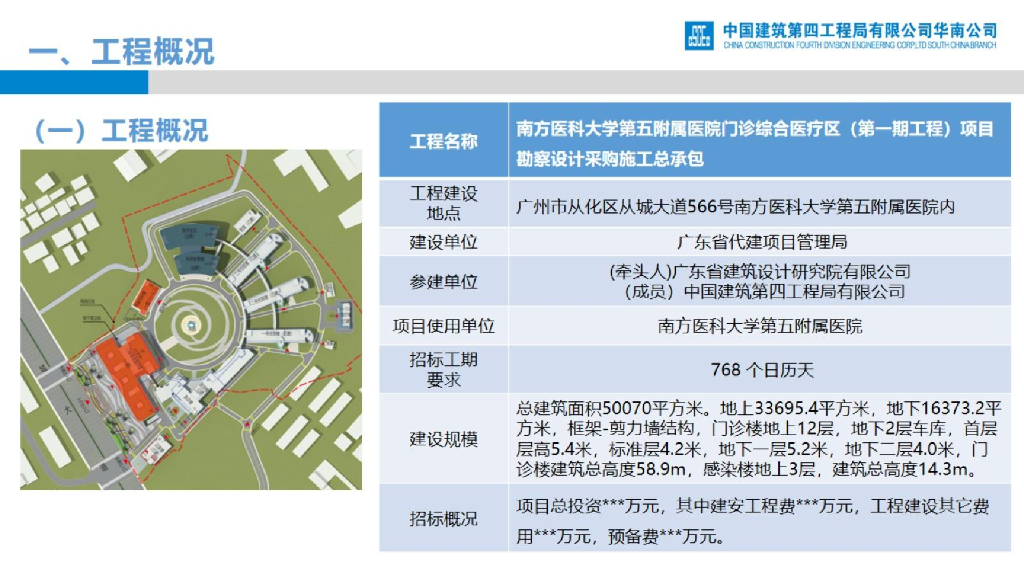
Task: Select the company name '中国建筑第四工程局有限公司华南公司'
Action: tap(860, 30)
